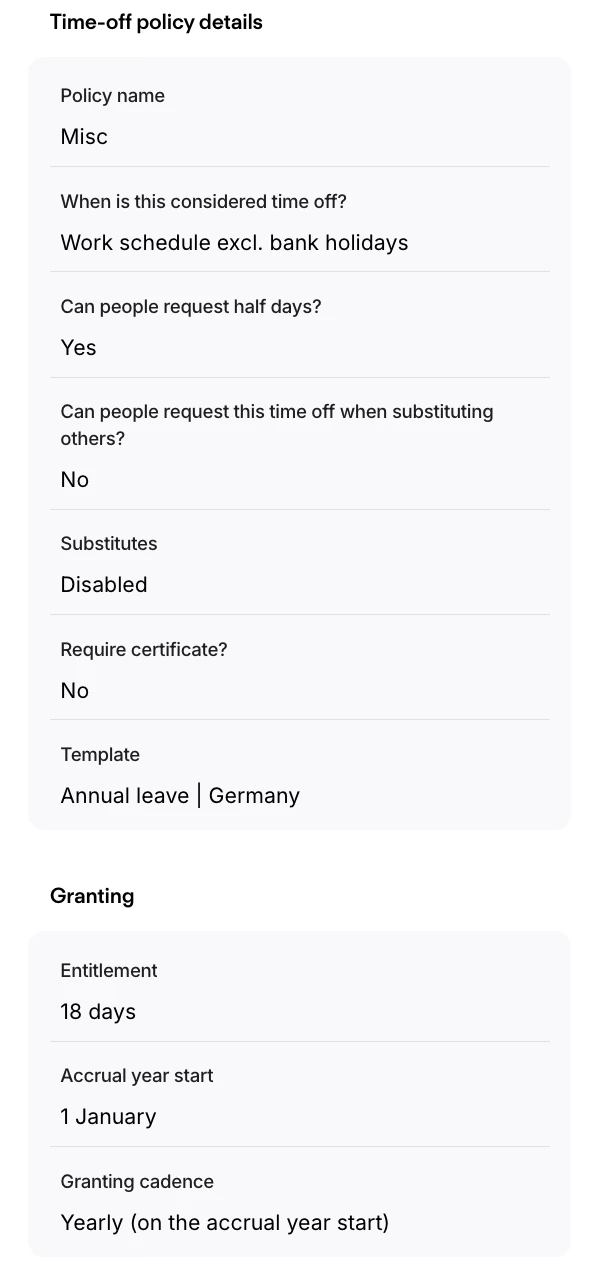The width and height of the screenshot is (594, 1276).
Task: Click the Template label
Action: 100,755
